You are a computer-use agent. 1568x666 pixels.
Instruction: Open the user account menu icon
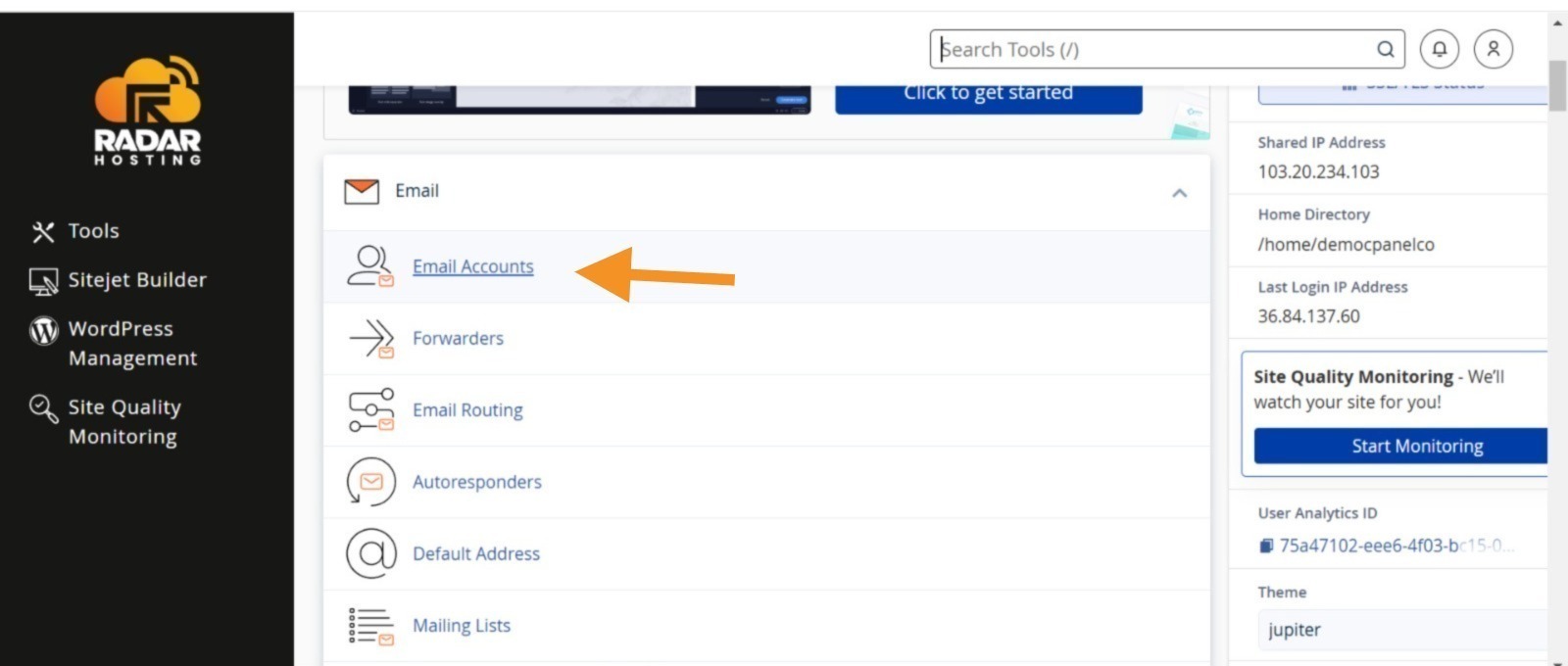coord(1494,49)
